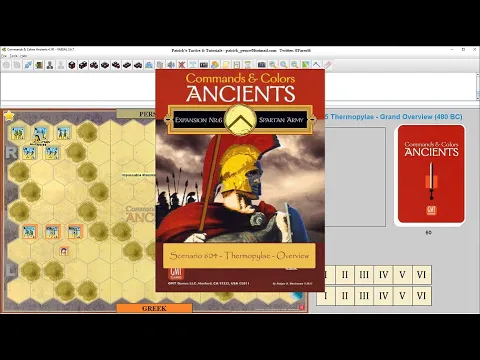Click the Undo toolbar icon
The width and height of the screenshot is (480, 360).
6,65
